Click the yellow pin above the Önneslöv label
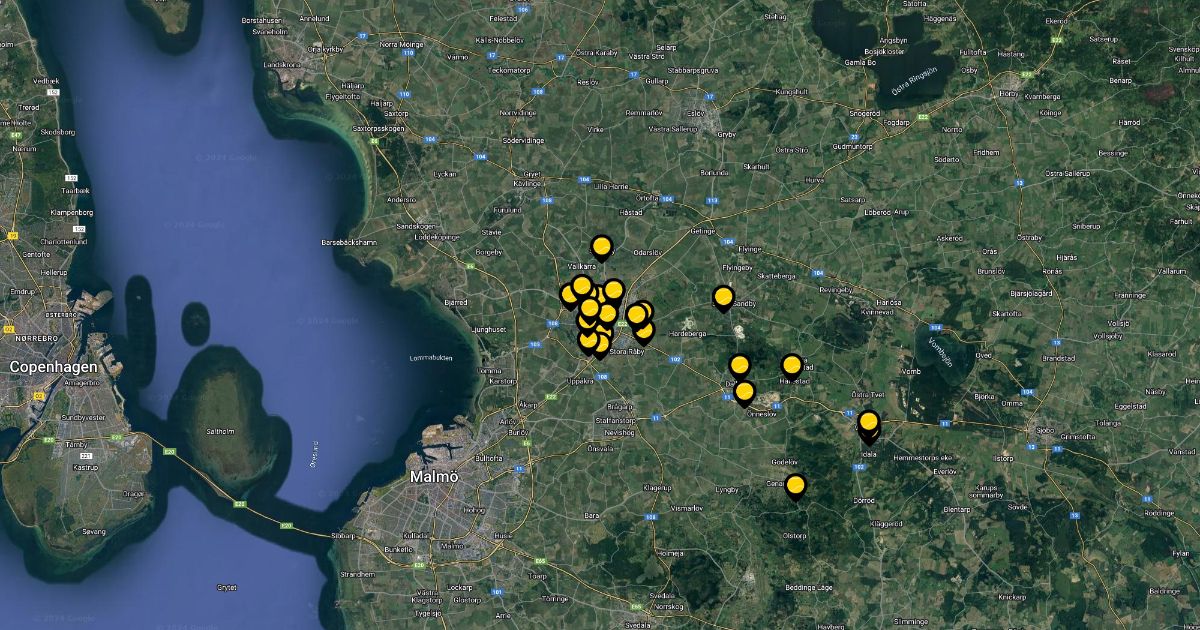The height and width of the screenshot is (630, 1200). [744, 392]
